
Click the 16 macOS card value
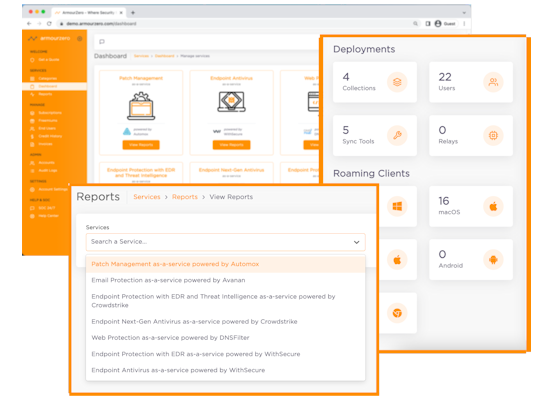click(444, 201)
